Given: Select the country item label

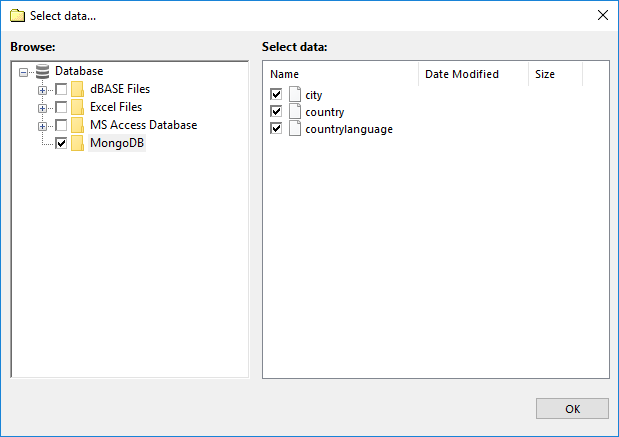Looking at the screenshot, I should pyautogui.click(x=324, y=112).
